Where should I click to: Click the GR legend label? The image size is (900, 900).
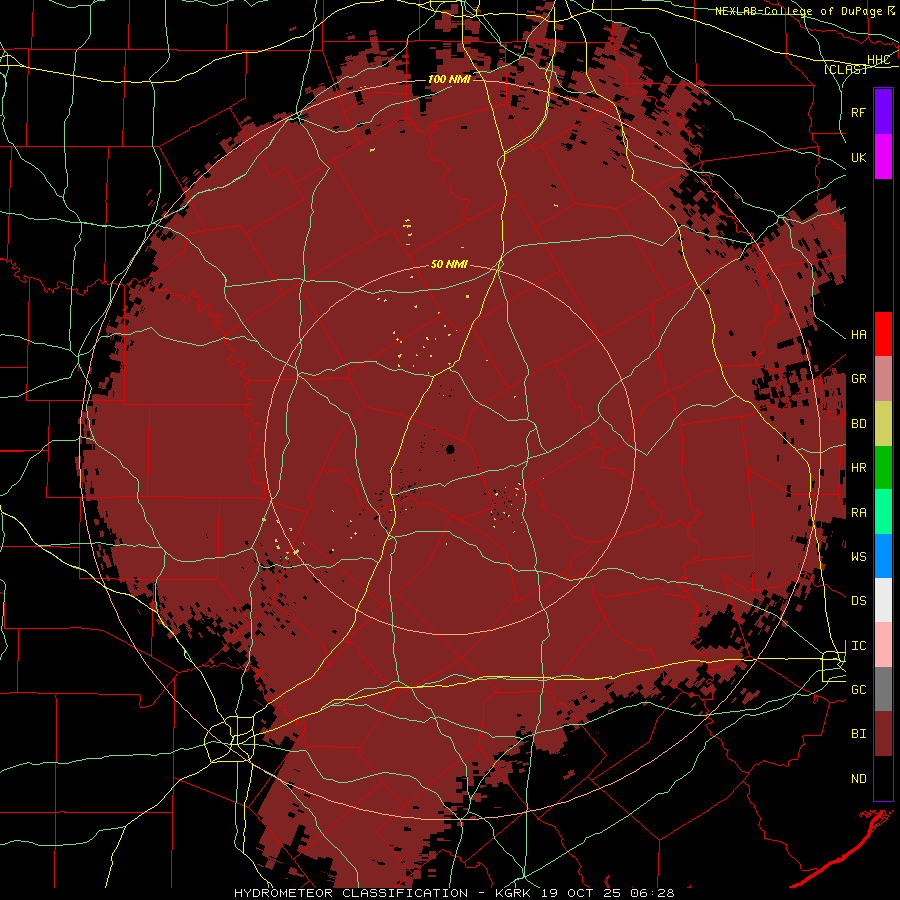click(x=858, y=379)
